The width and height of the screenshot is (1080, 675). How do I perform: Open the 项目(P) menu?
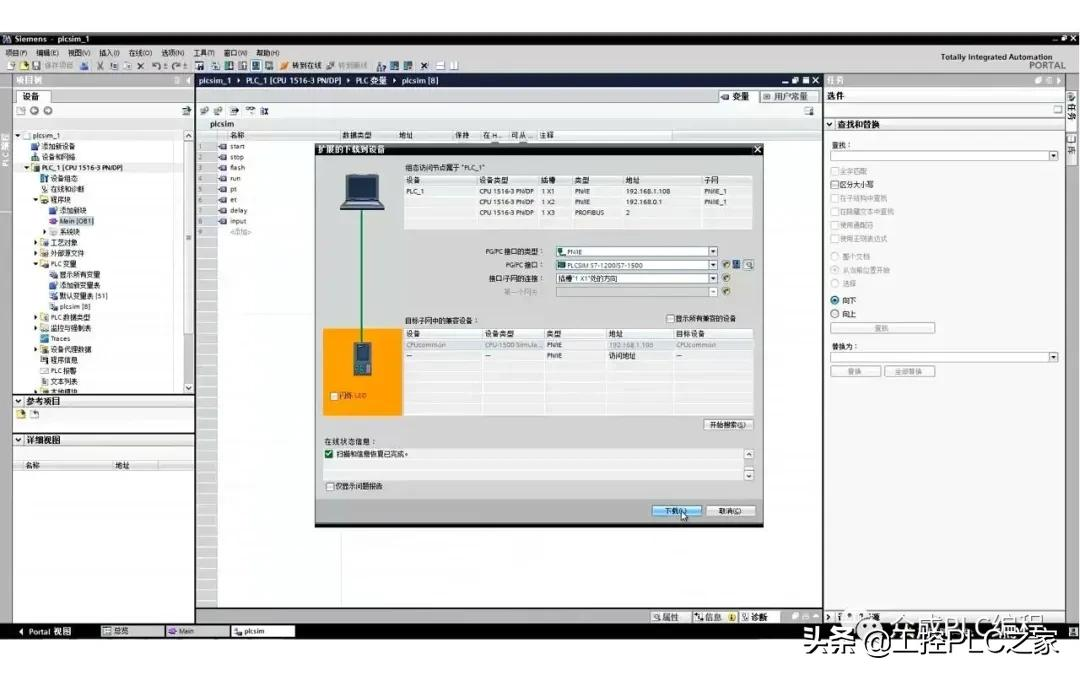pyautogui.click(x=16, y=53)
